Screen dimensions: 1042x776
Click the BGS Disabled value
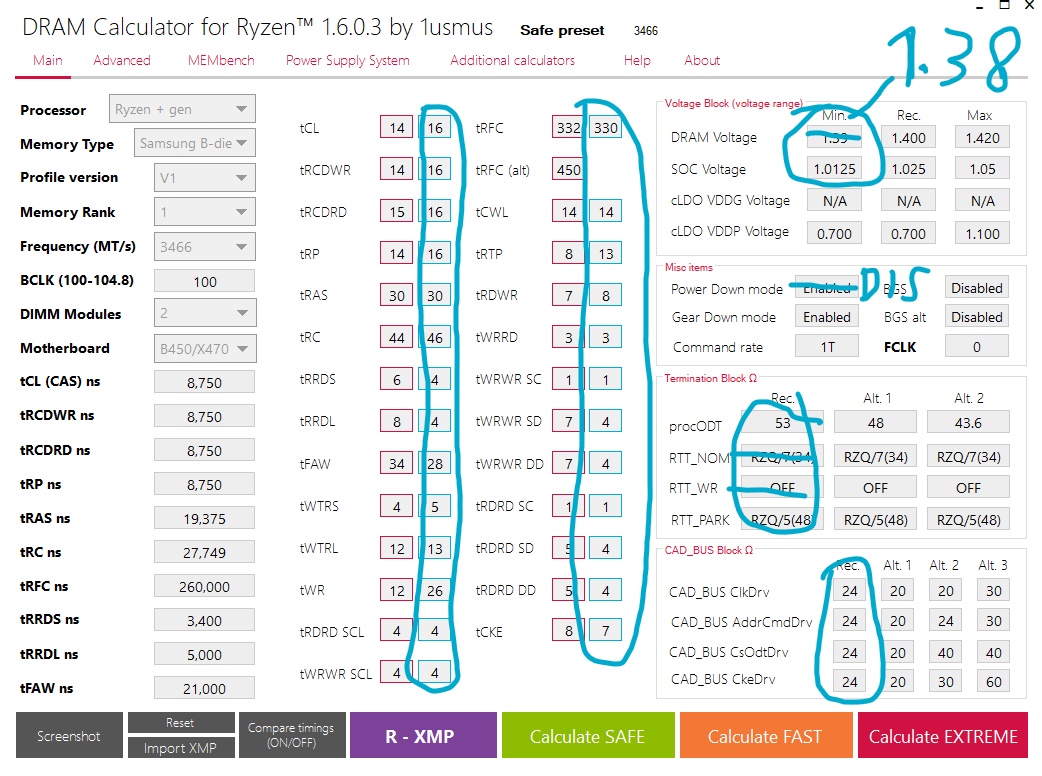(976, 288)
